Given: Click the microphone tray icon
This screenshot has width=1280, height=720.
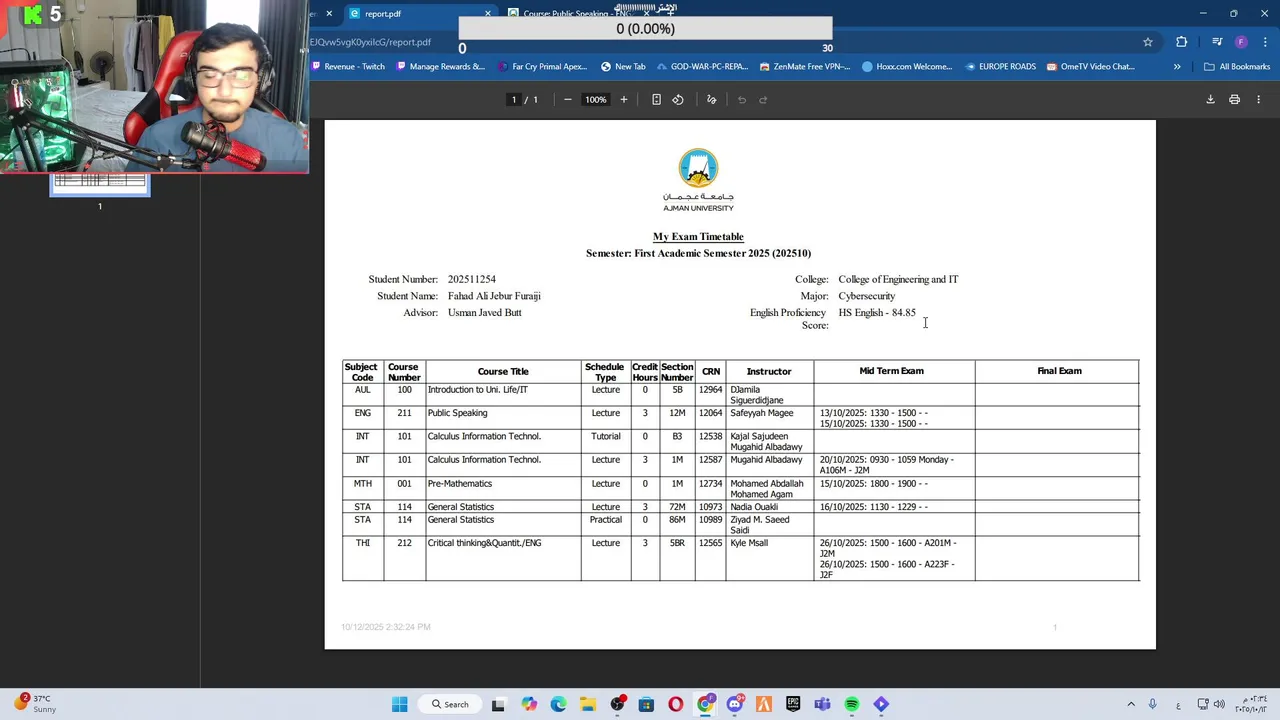Looking at the screenshot, I should [x=1153, y=704].
